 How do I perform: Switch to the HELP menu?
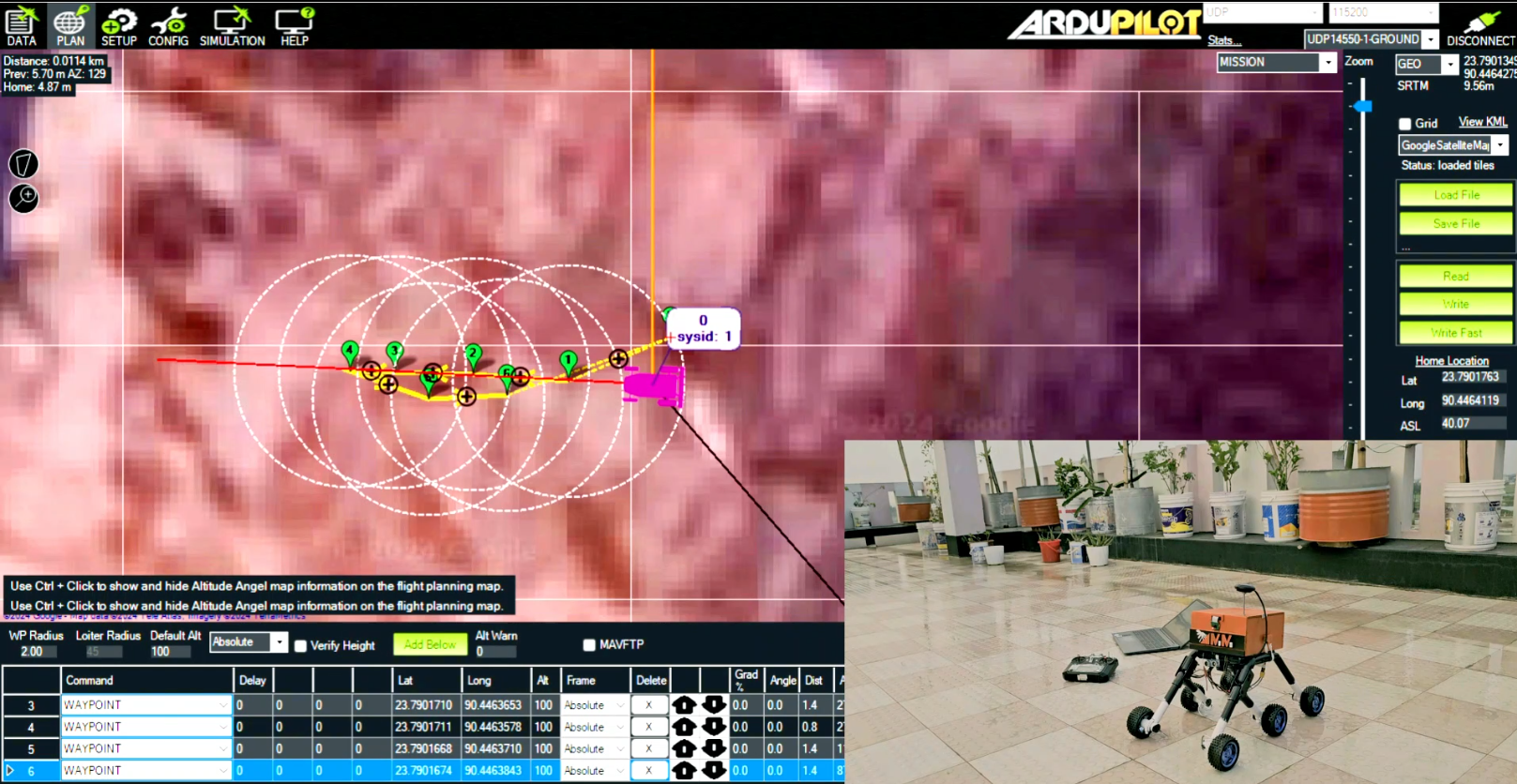[x=294, y=25]
